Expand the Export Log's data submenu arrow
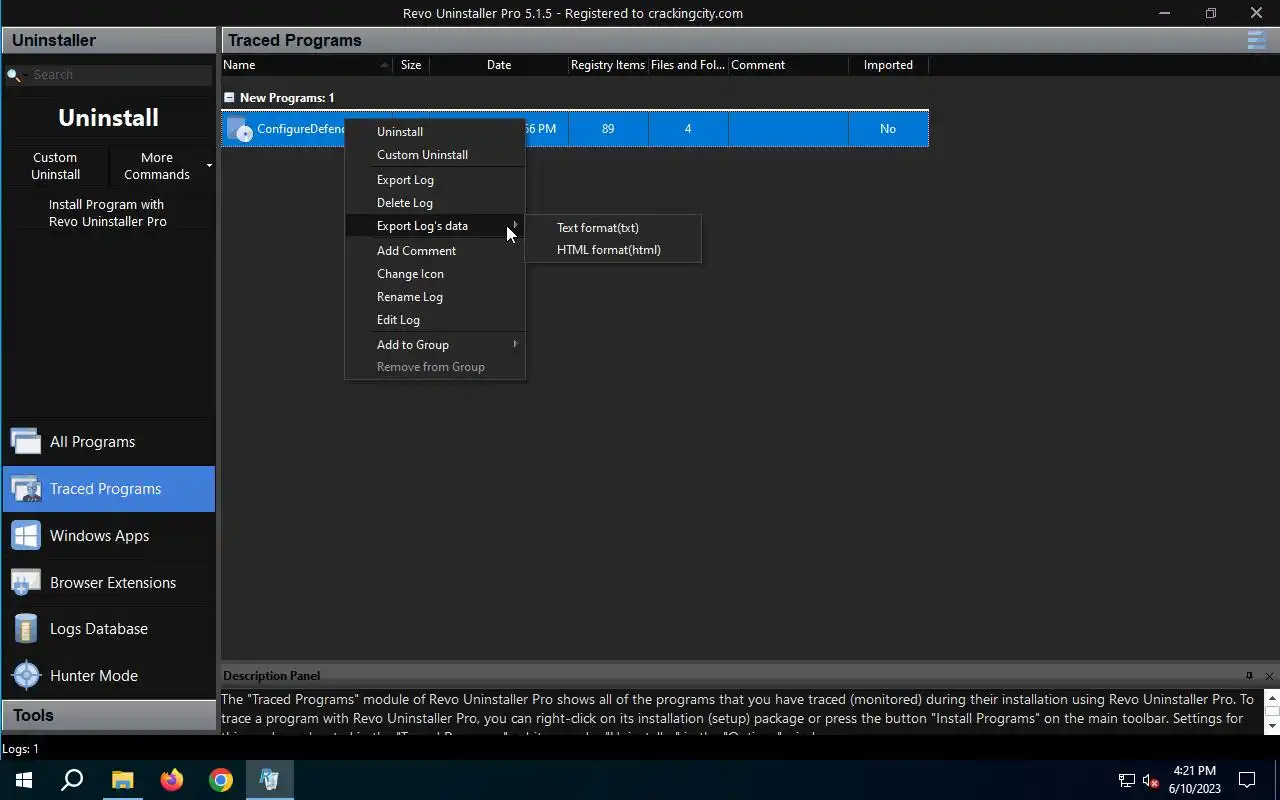1280x800 pixels. (515, 225)
